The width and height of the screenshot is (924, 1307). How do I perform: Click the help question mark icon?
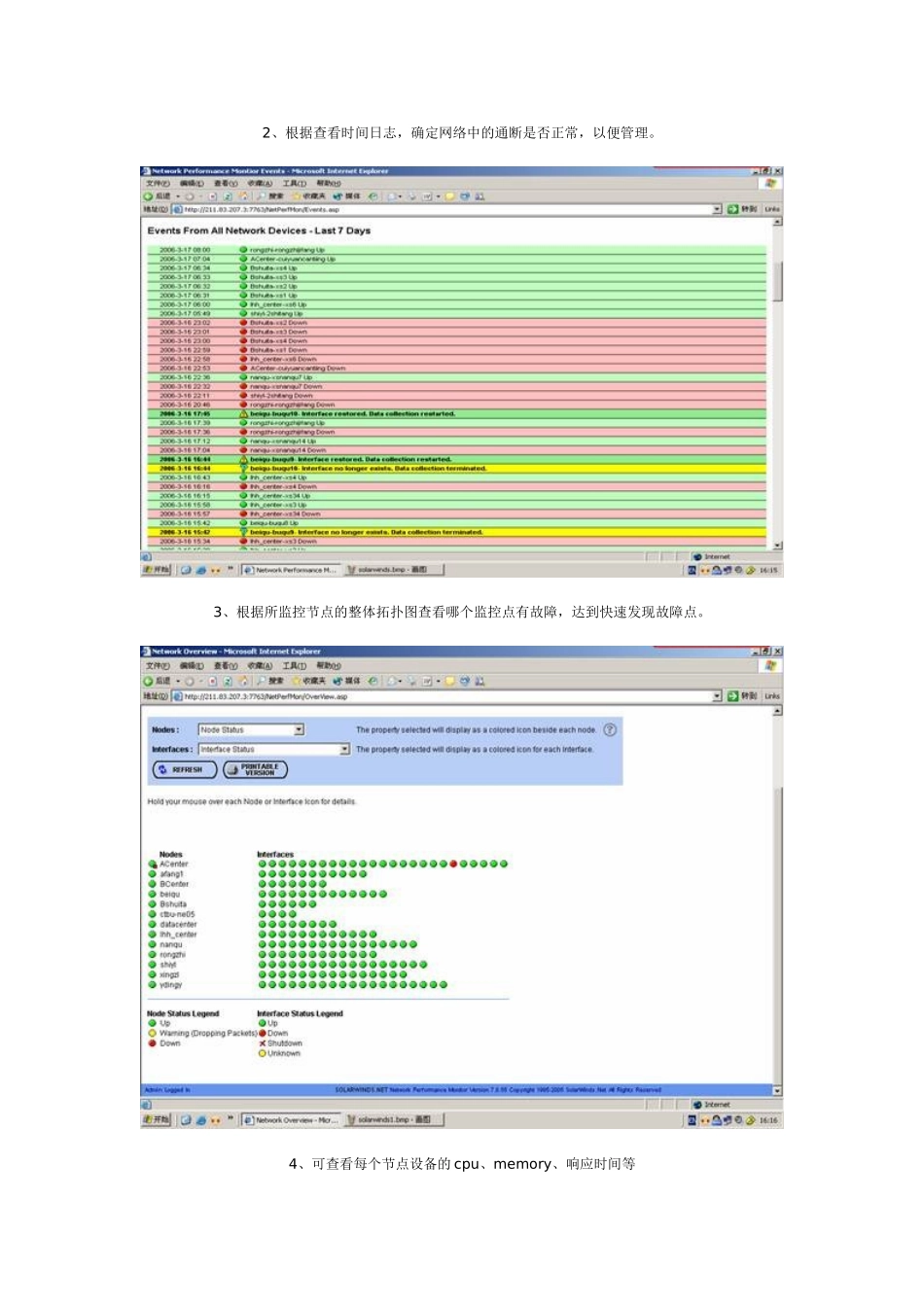tap(610, 729)
